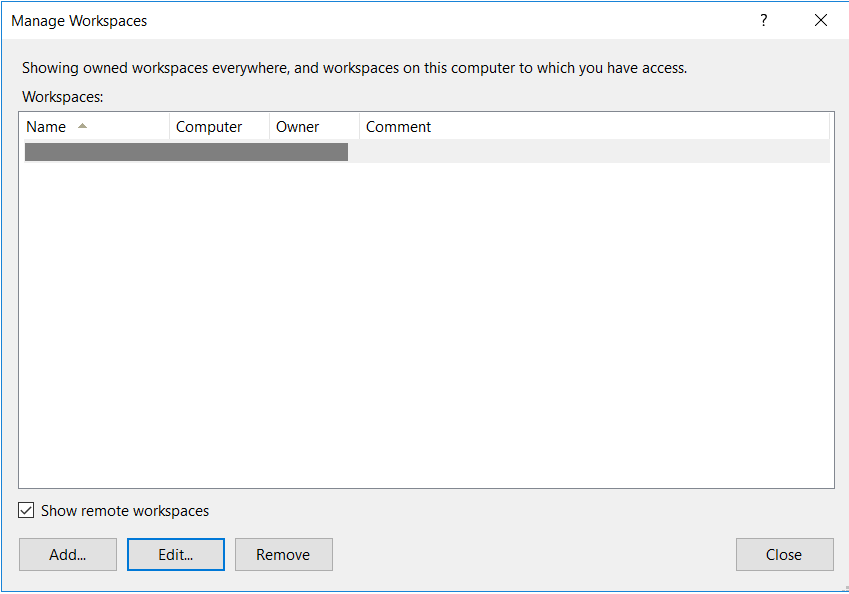Click the sort arrow in Name column
Screen dimensions: 849x594
[82, 126]
